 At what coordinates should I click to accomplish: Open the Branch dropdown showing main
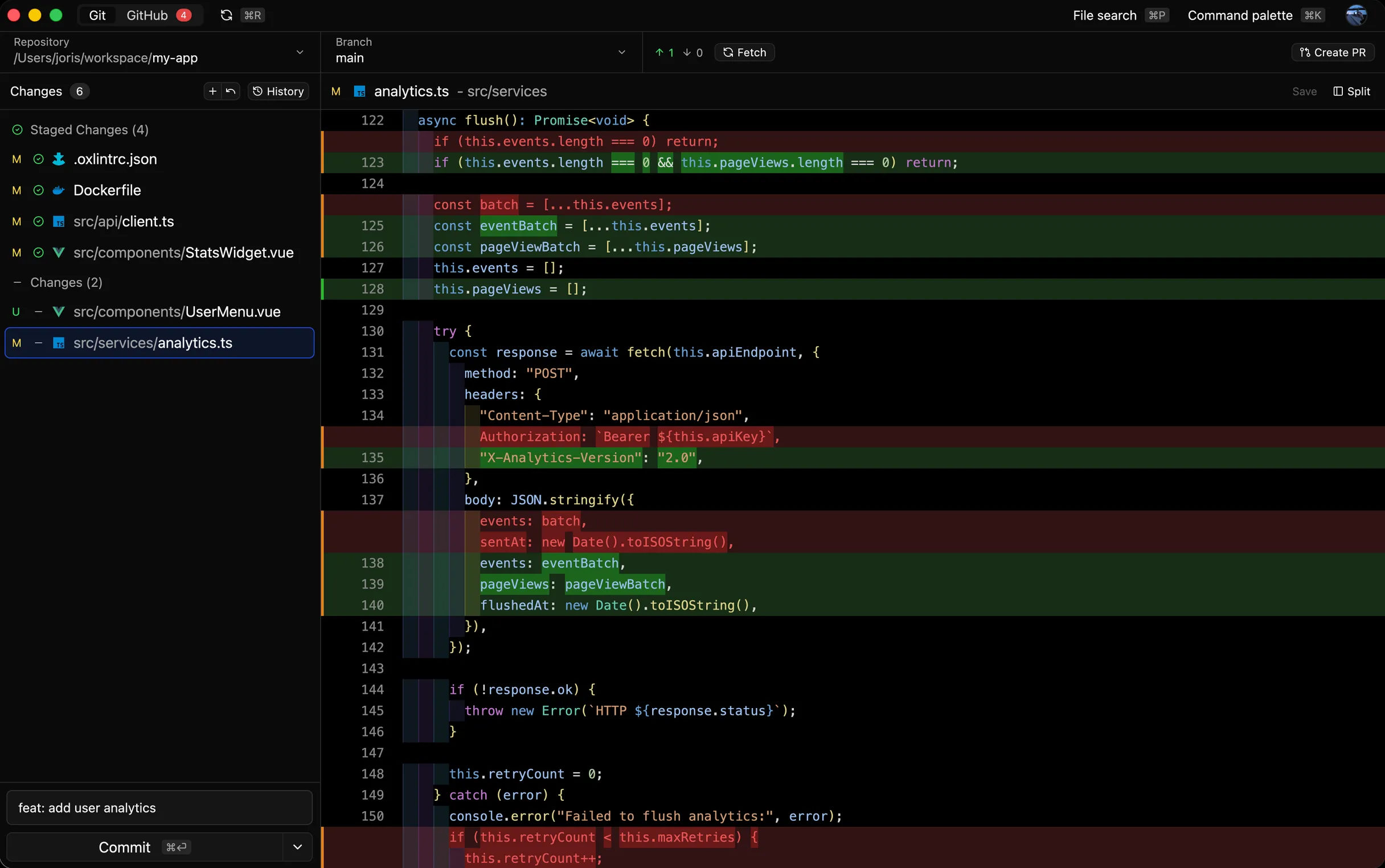[621, 51]
